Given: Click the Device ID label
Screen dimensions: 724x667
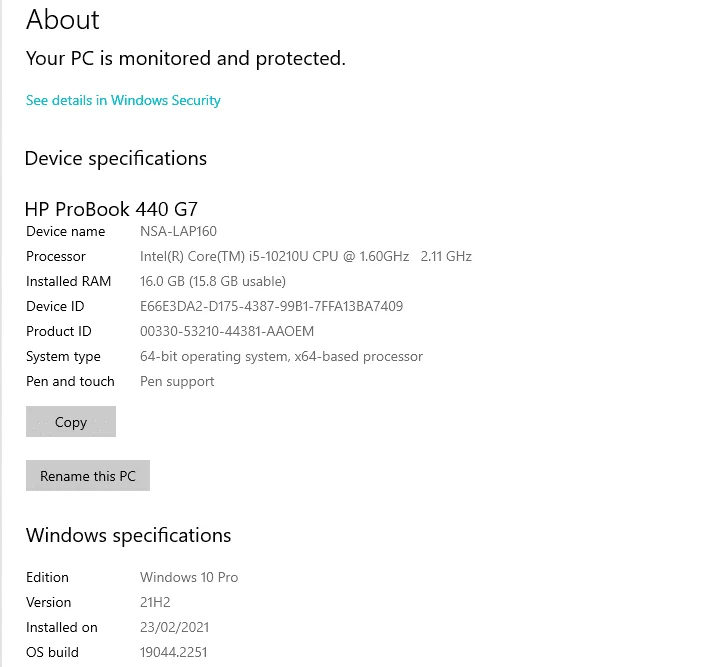Looking at the screenshot, I should click(55, 306).
